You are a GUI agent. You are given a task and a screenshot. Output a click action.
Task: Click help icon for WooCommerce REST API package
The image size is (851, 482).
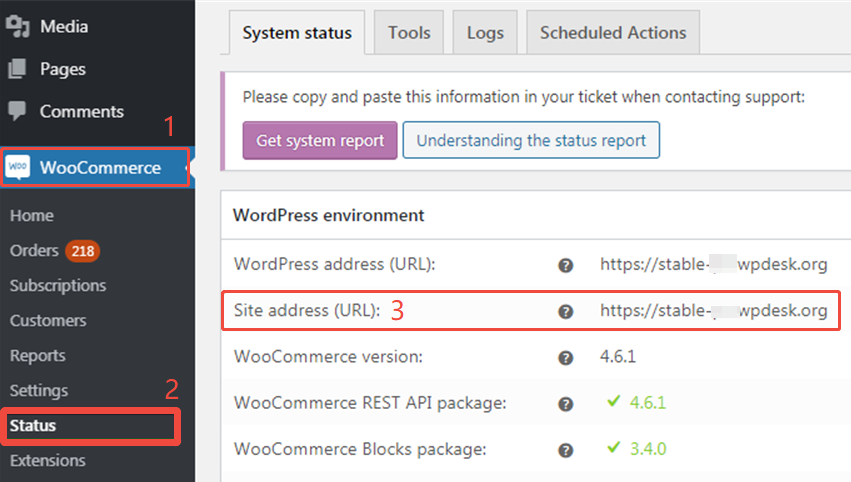566,404
